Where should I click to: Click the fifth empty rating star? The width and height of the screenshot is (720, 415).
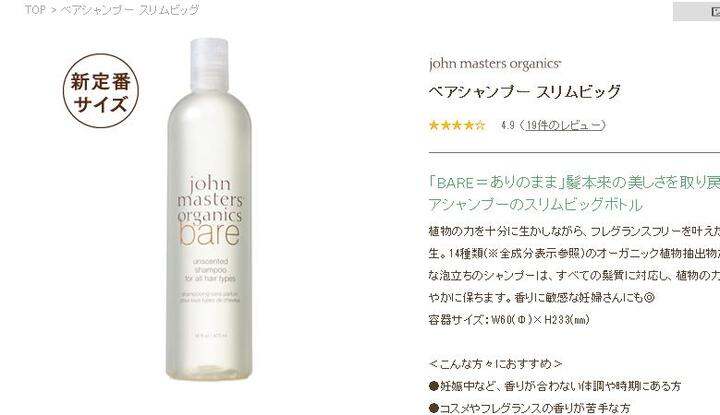480,125
